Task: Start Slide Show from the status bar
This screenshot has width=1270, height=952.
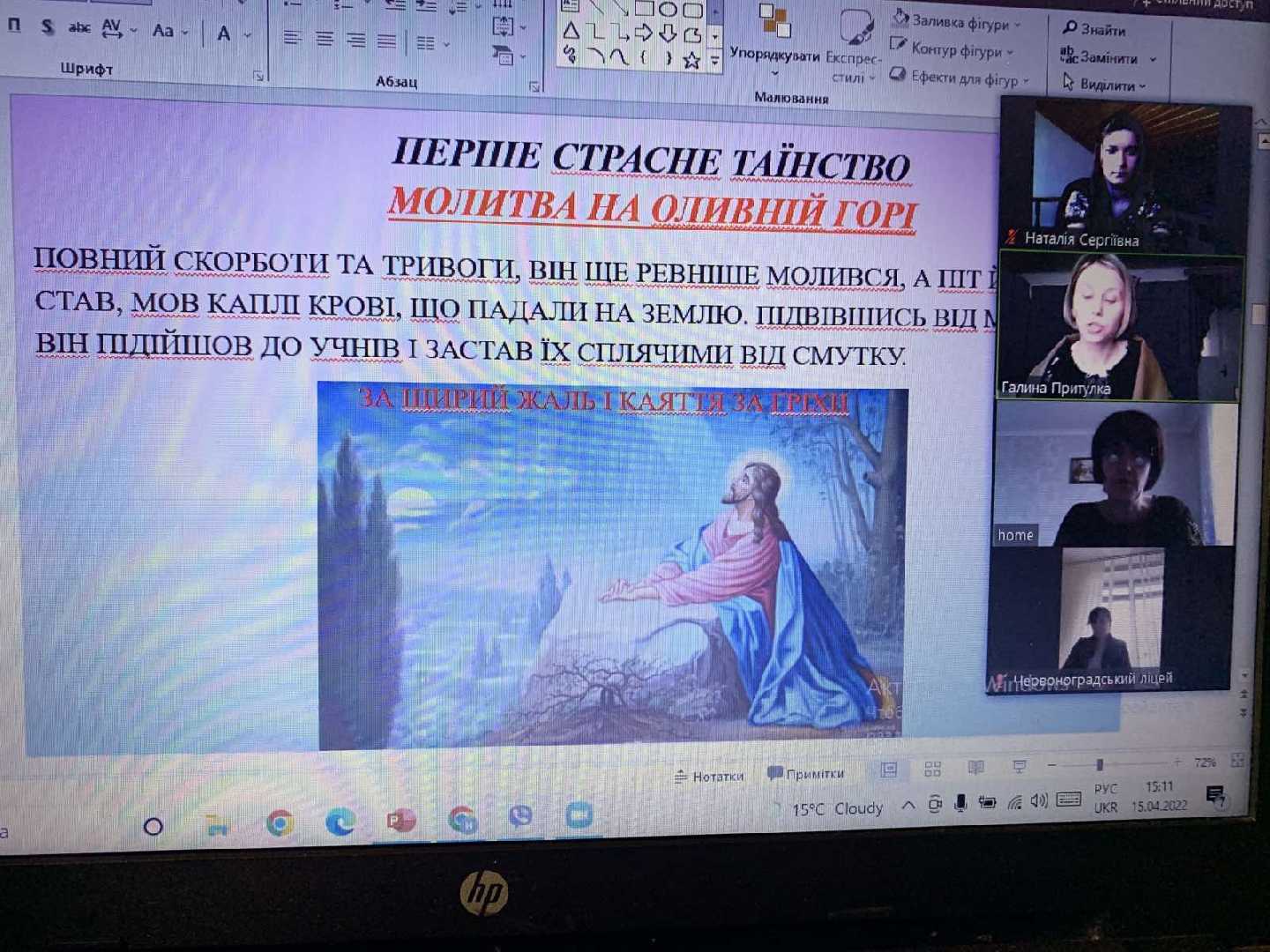Action: click(x=1020, y=767)
